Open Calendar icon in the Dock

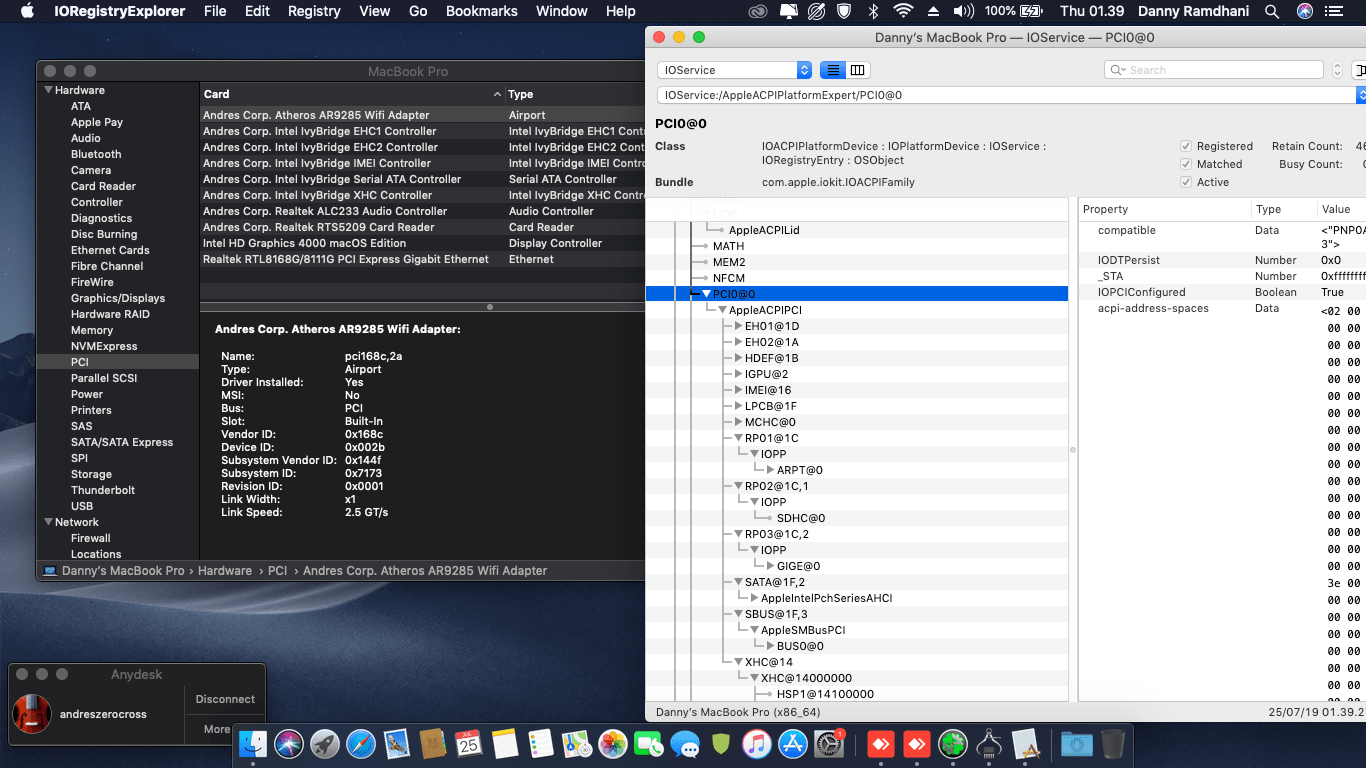pos(468,743)
